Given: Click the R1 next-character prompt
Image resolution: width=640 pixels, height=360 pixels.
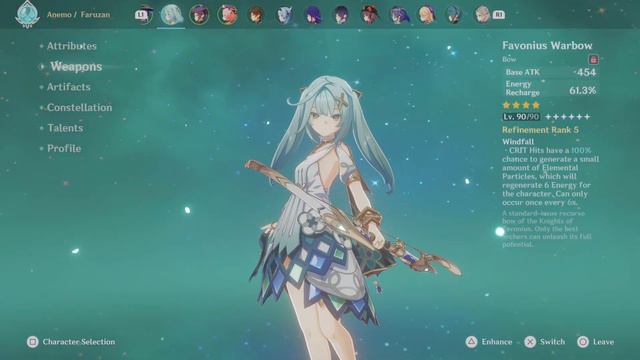Looking at the screenshot, I should pyautogui.click(x=499, y=15).
